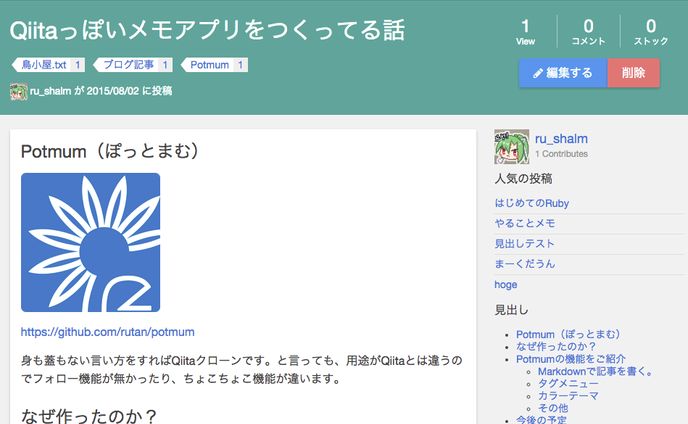The width and height of the screenshot is (688, 424).
Task: Jump to タグメニュー in outline
Action: [568, 384]
